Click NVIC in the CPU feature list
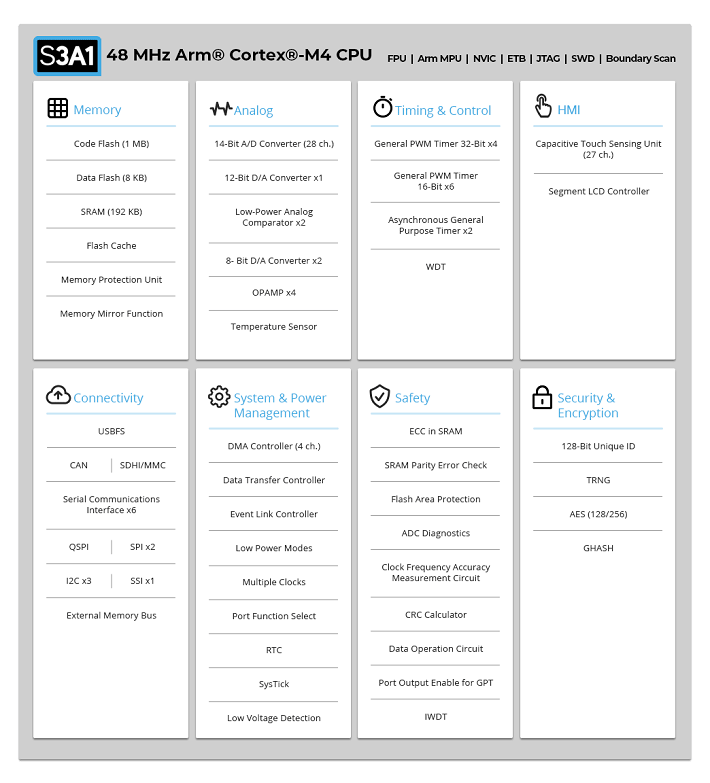Screen dimensions: 710x783 coord(484,58)
